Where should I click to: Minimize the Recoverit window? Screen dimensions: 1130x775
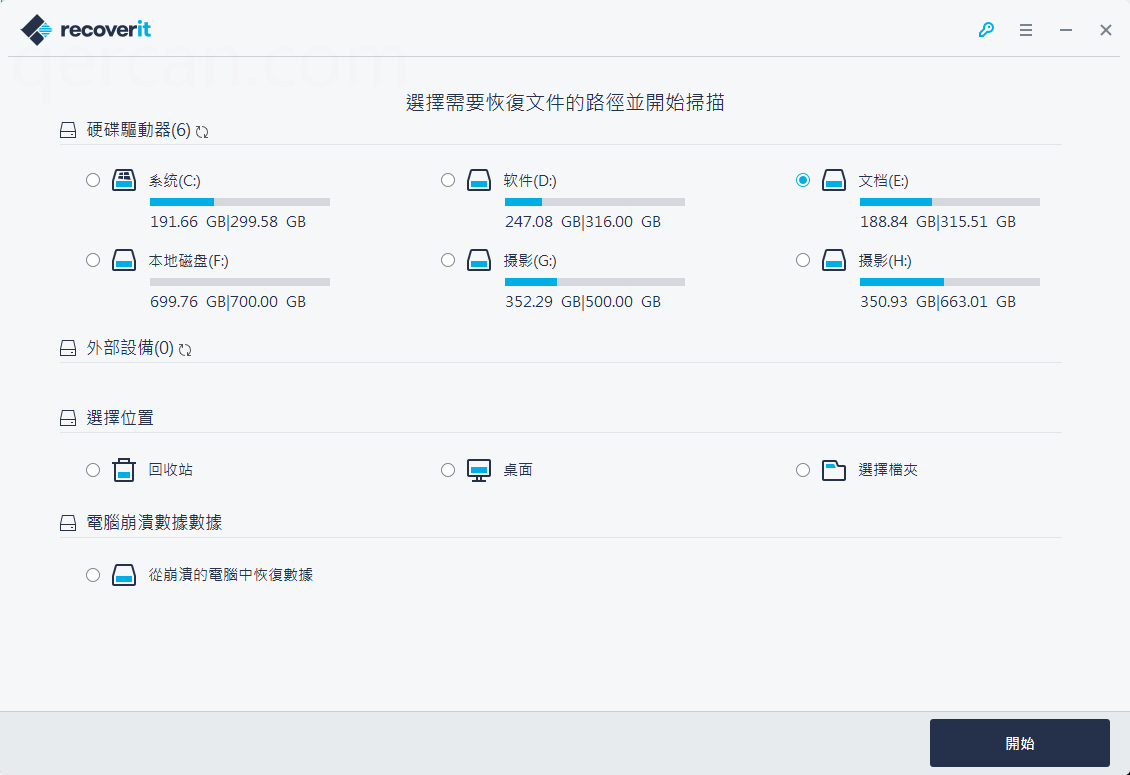pyautogui.click(x=1066, y=30)
